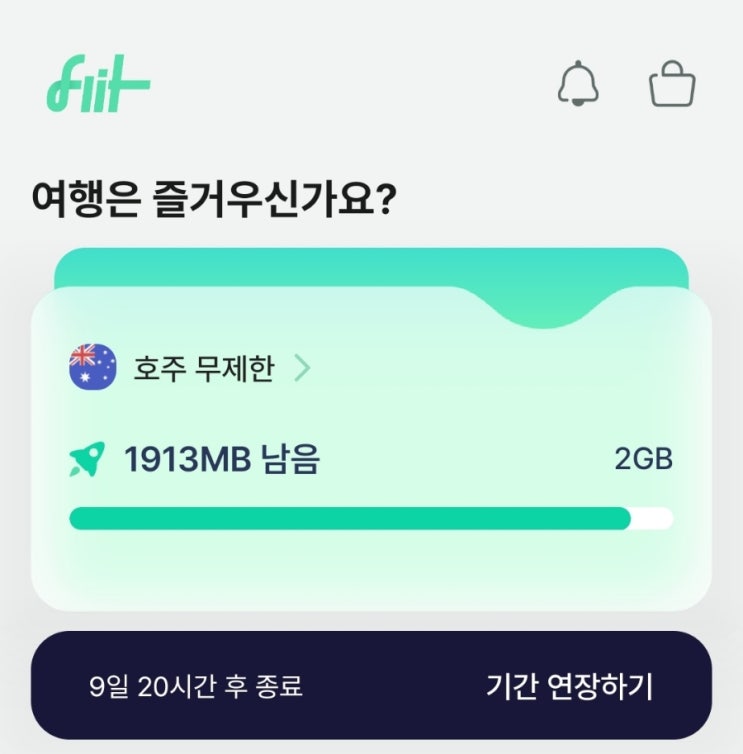Open the shopping bag cart
This screenshot has height=754, width=743.
(x=672, y=83)
